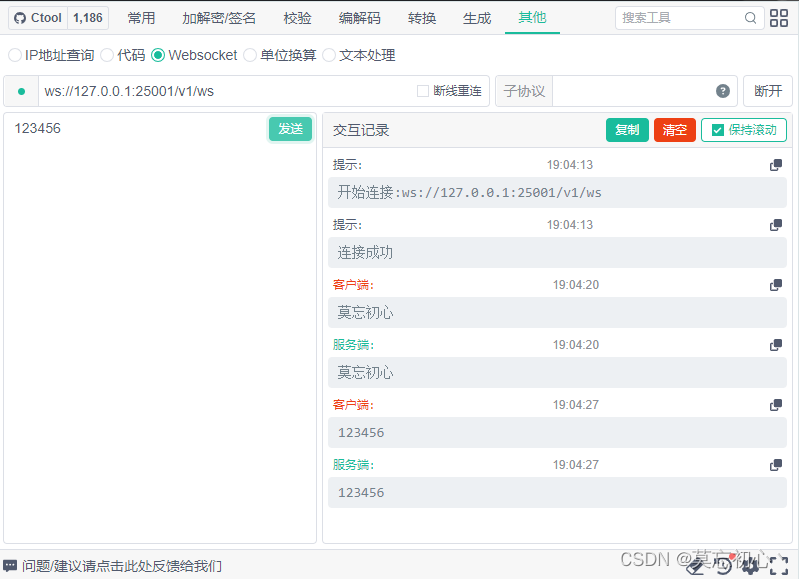This screenshot has width=799, height=579.
Task: Open the 生成 tab
Action: [x=477, y=18]
